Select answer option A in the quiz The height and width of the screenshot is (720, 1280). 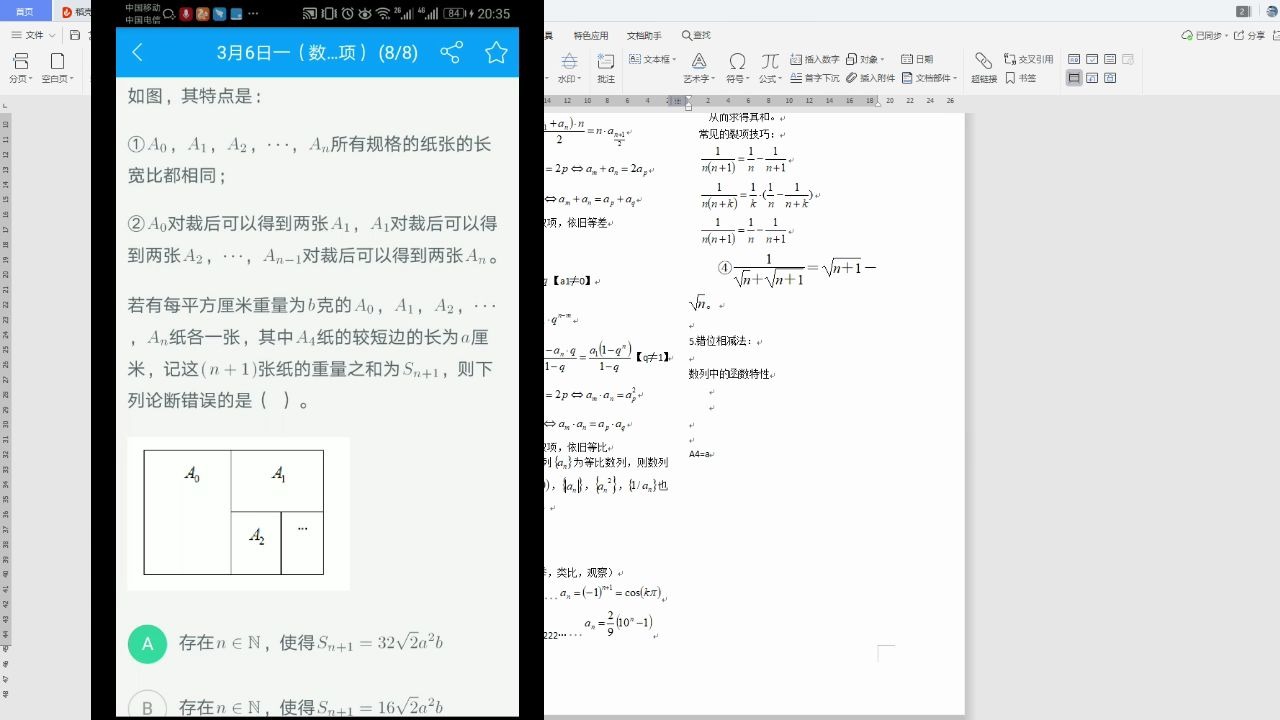coord(147,644)
